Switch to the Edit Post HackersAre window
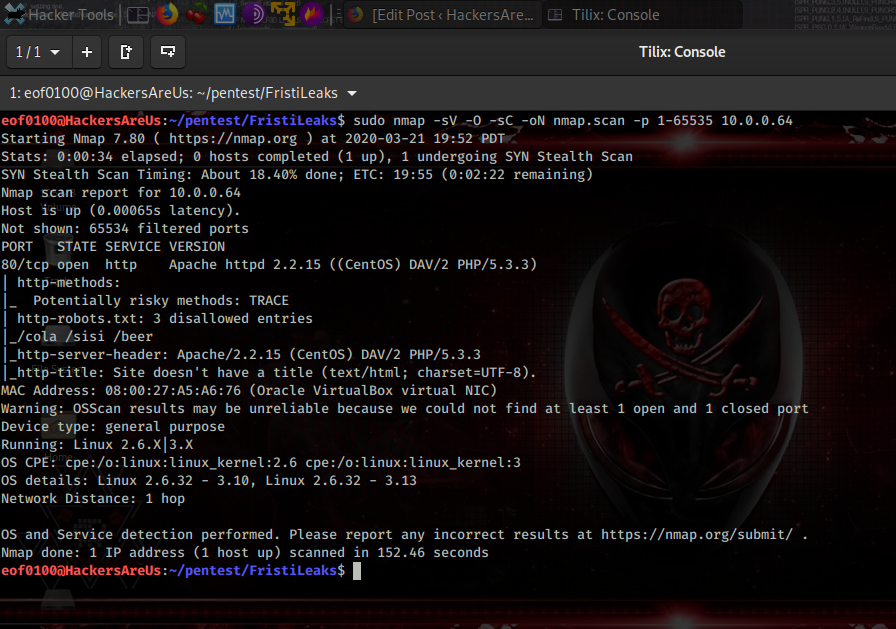 443,15
